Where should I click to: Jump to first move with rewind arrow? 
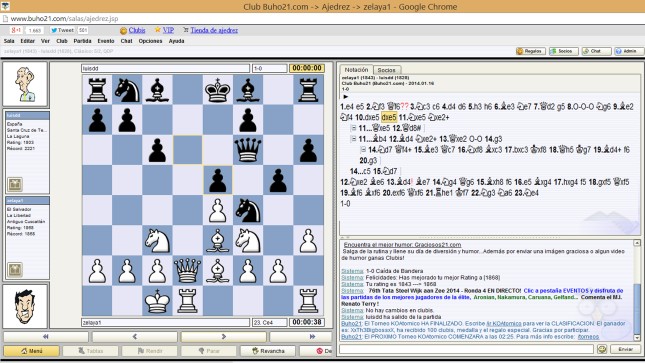pos(46,337)
